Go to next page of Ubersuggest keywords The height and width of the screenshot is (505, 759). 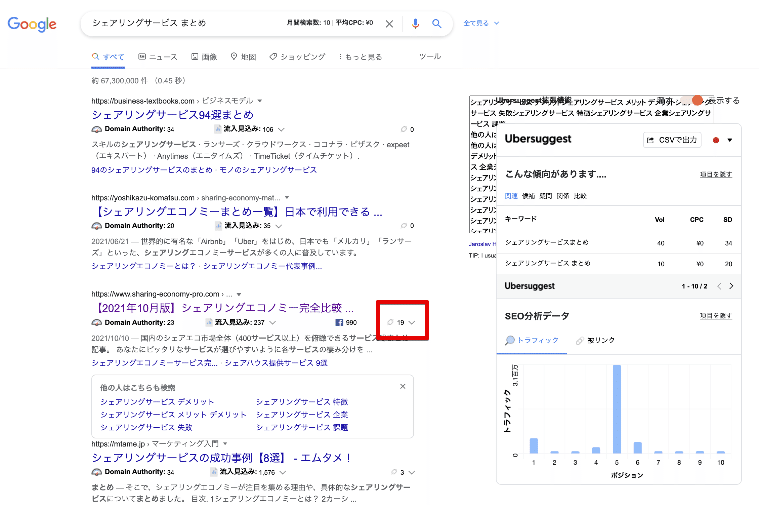pyautogui.click(x=731, y=286)
